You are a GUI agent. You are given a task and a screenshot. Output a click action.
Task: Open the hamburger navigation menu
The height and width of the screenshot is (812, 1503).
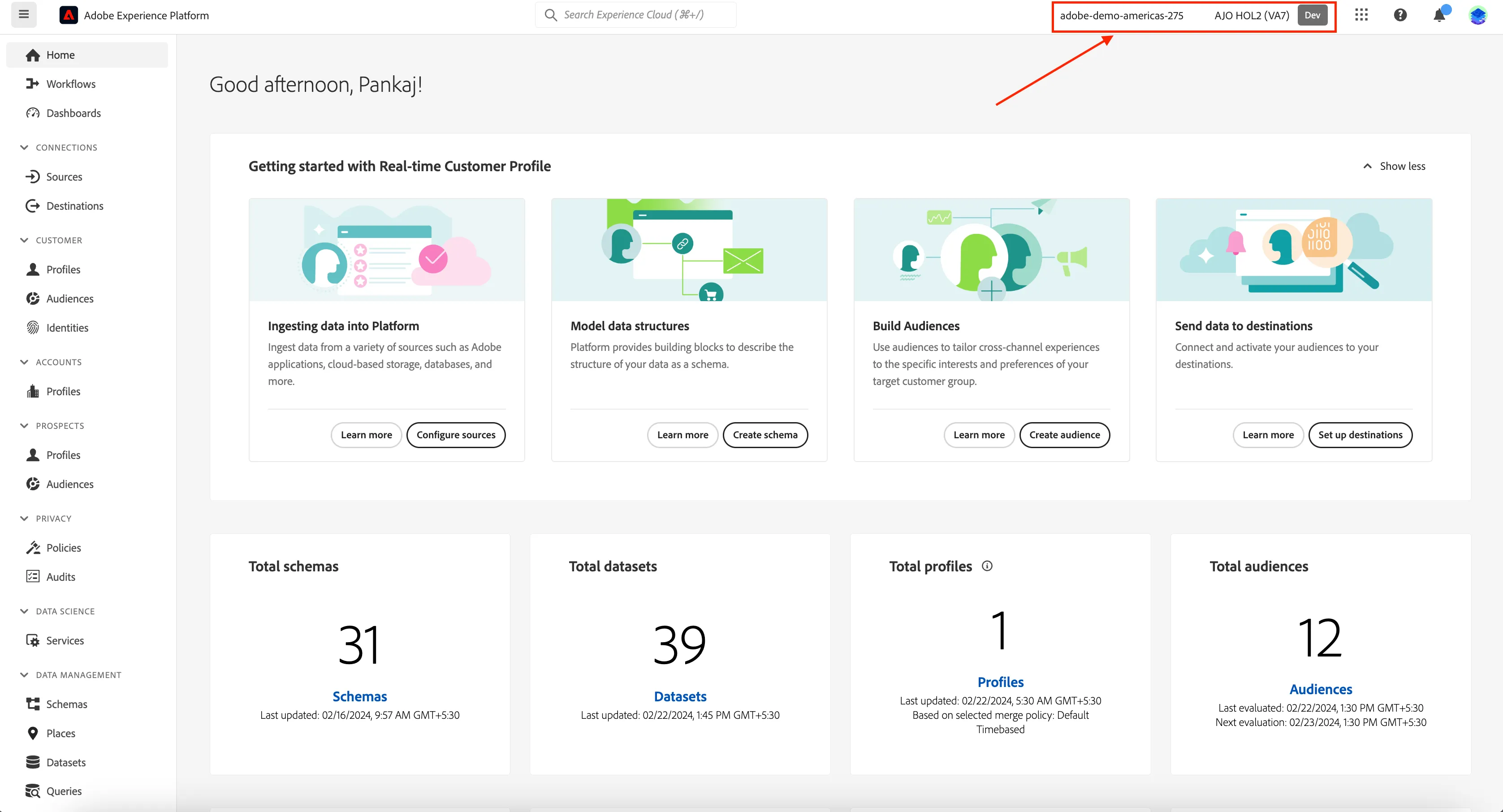pos(24,15)
